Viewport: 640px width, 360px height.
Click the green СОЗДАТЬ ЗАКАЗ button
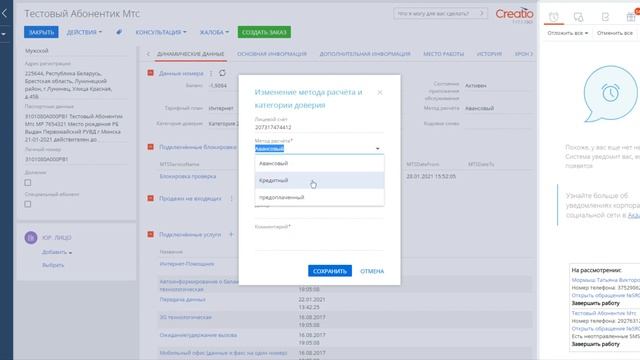pyautogui.click(x=264, y=32)
